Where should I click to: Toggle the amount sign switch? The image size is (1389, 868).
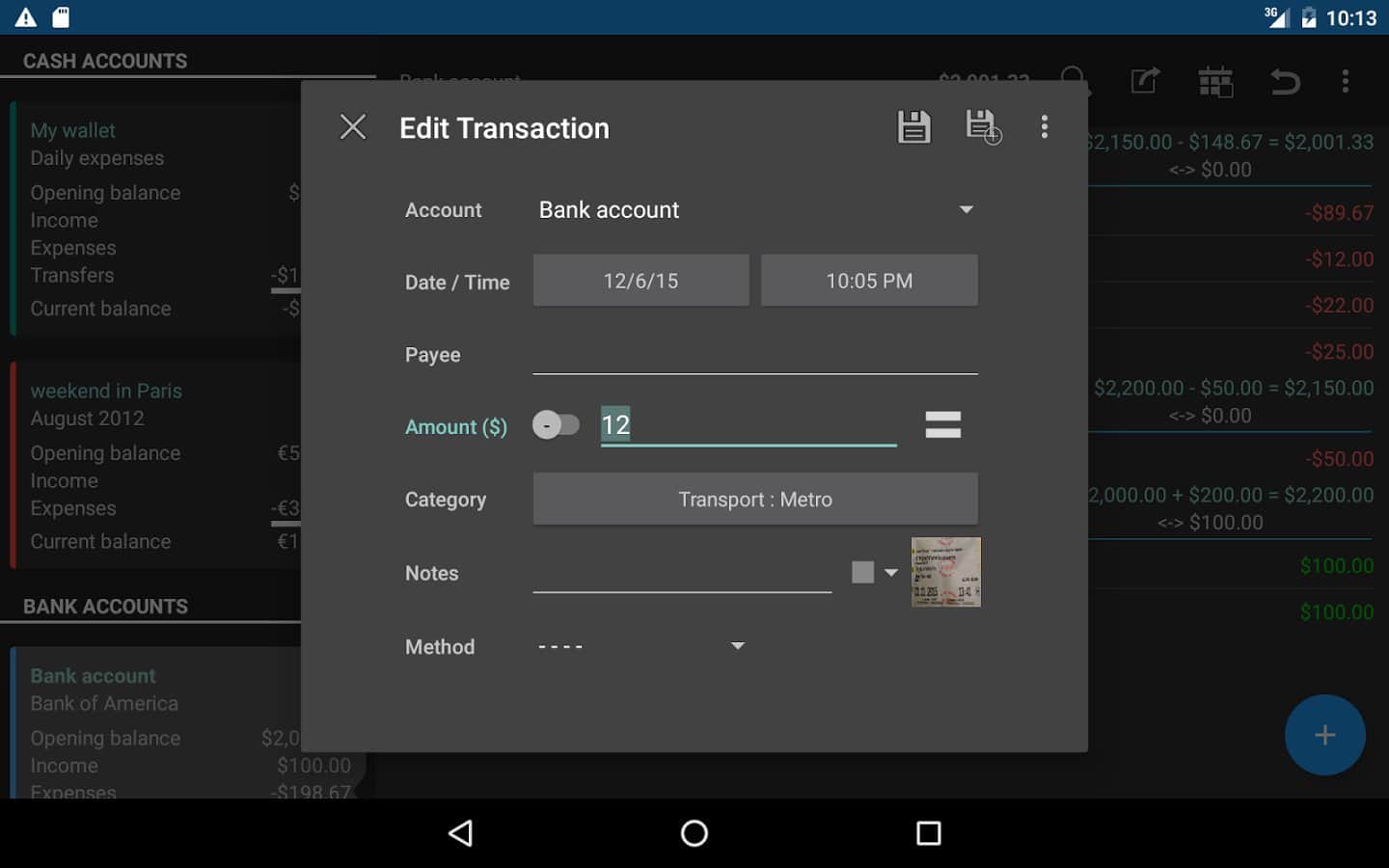tap(556, 425)
